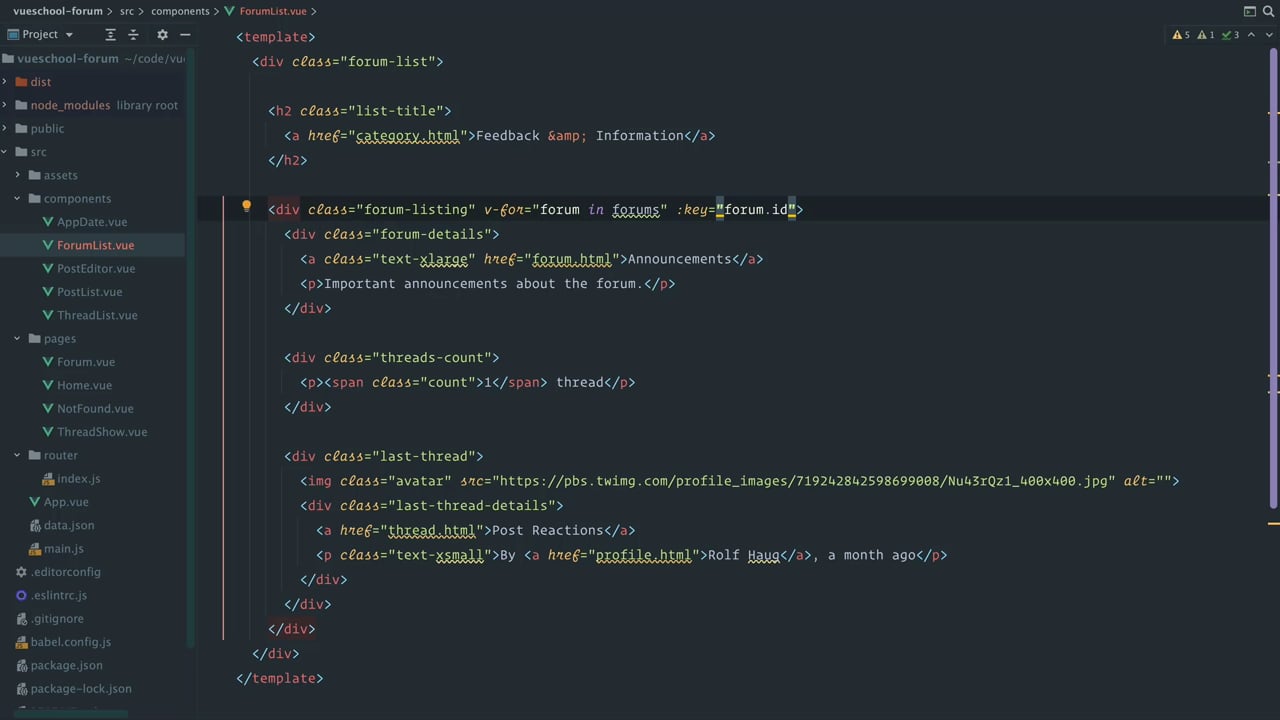Image resolution: width=1280 pixels, height=720 pixels.
Task: Click the Collapse All icon in Project panel
Action: click(x=133, y=34)
